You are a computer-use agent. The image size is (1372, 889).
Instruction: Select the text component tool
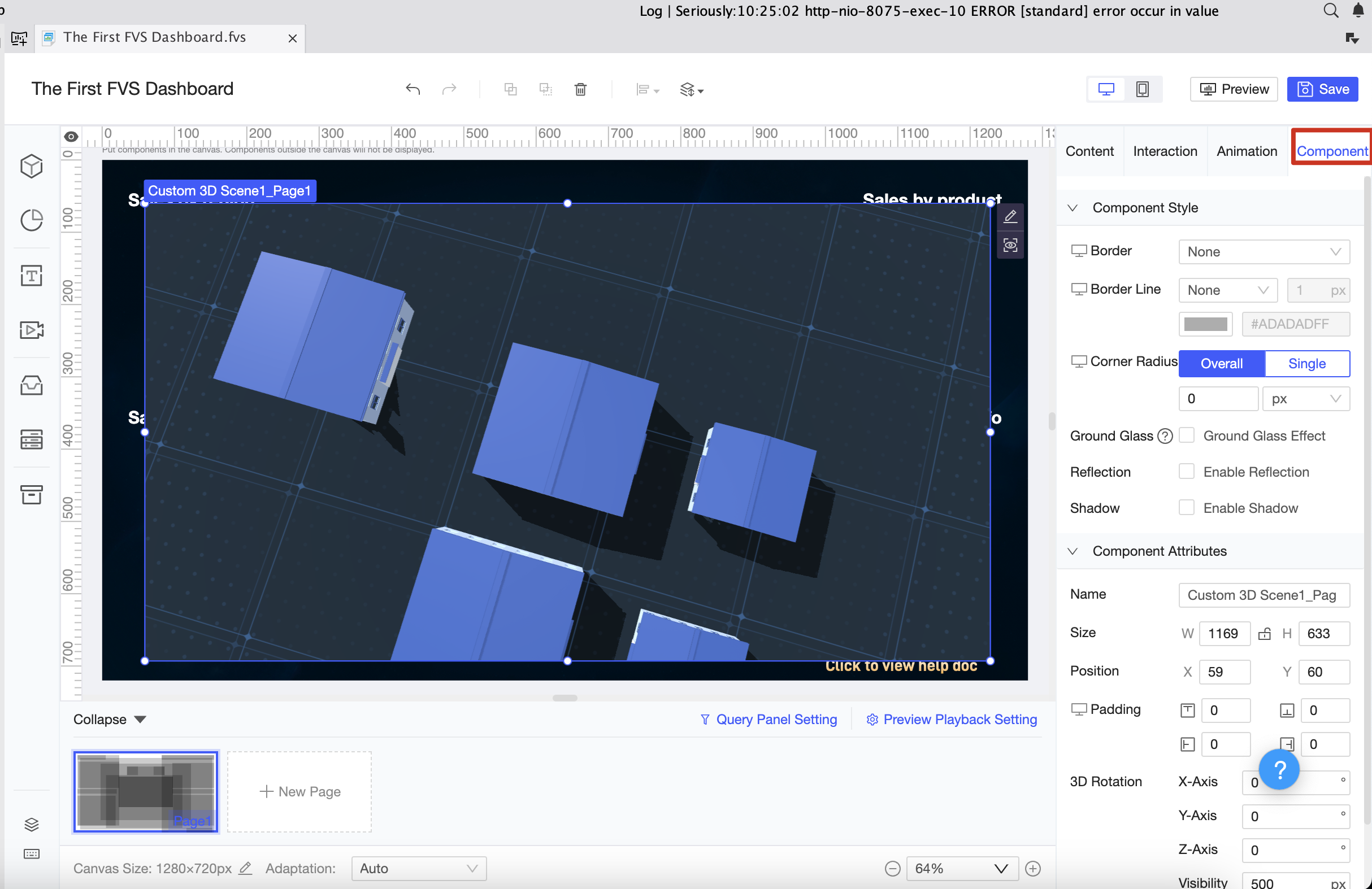32,276
